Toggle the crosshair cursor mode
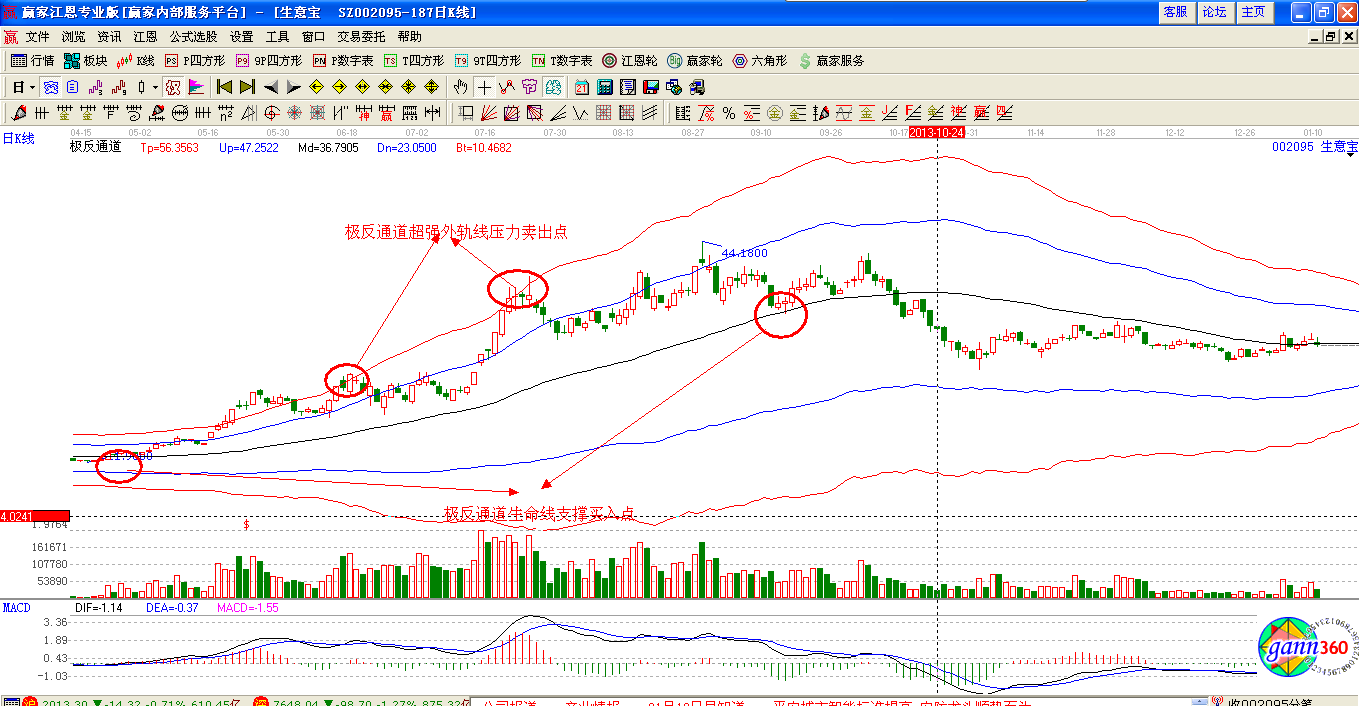This screenshot has width=1359, height=706. [x=484, y=87]
